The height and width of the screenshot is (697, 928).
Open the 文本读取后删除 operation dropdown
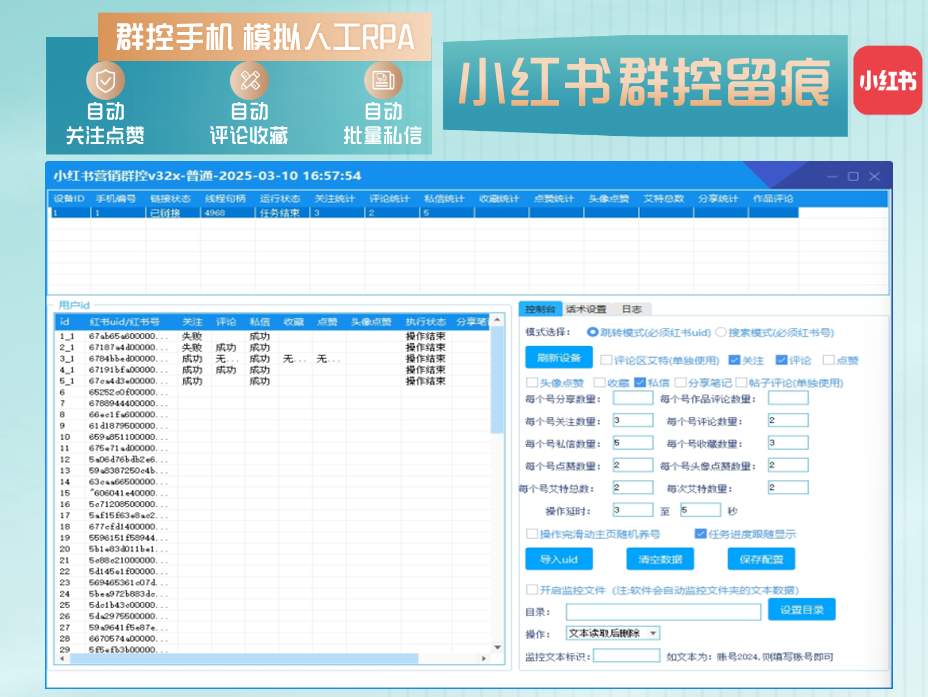pyautogui.click(x=613, y=633)
